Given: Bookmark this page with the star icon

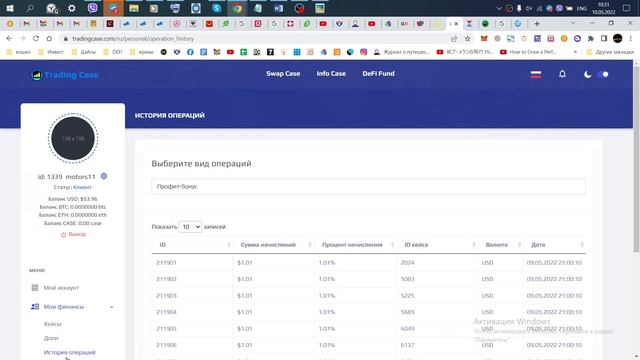Looking at the screenshot, I should coord(467,39).
